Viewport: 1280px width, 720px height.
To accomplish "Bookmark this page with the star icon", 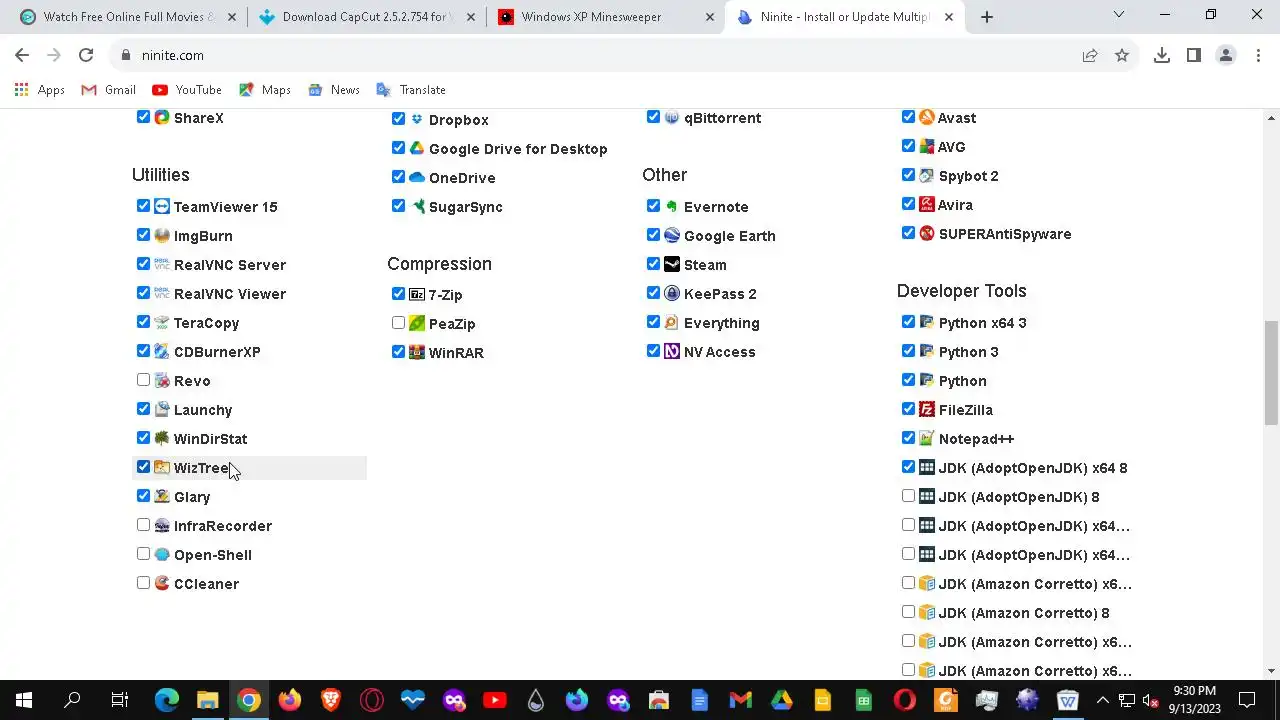I will [x=1122, y=55].
